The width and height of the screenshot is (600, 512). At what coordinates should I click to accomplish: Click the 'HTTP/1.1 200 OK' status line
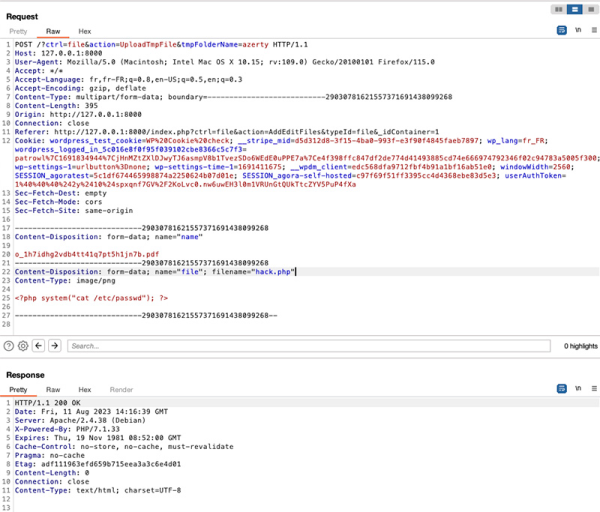click(x=47, y=403)
